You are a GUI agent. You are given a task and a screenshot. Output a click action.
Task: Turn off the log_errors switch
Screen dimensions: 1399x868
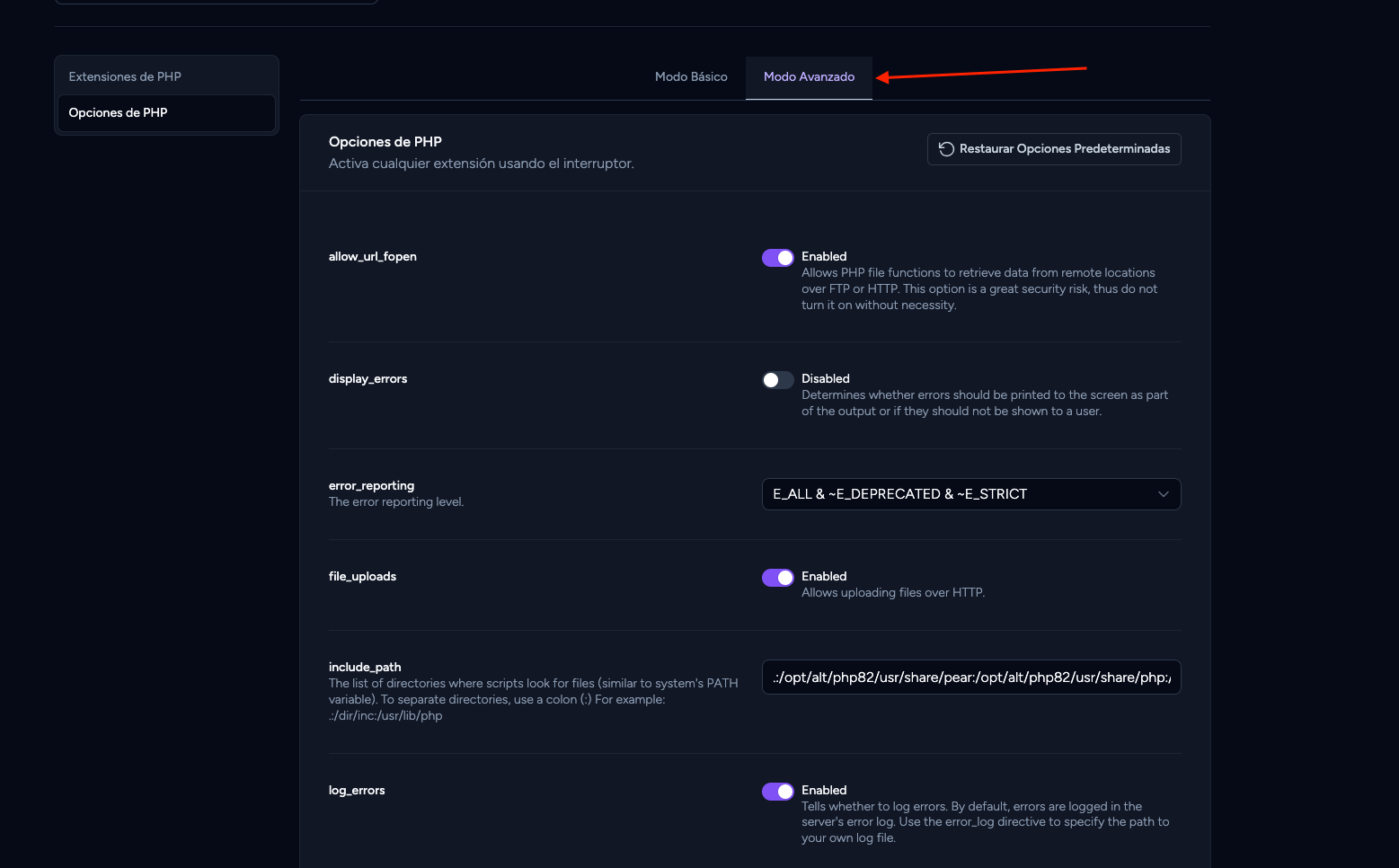[778, 792]
